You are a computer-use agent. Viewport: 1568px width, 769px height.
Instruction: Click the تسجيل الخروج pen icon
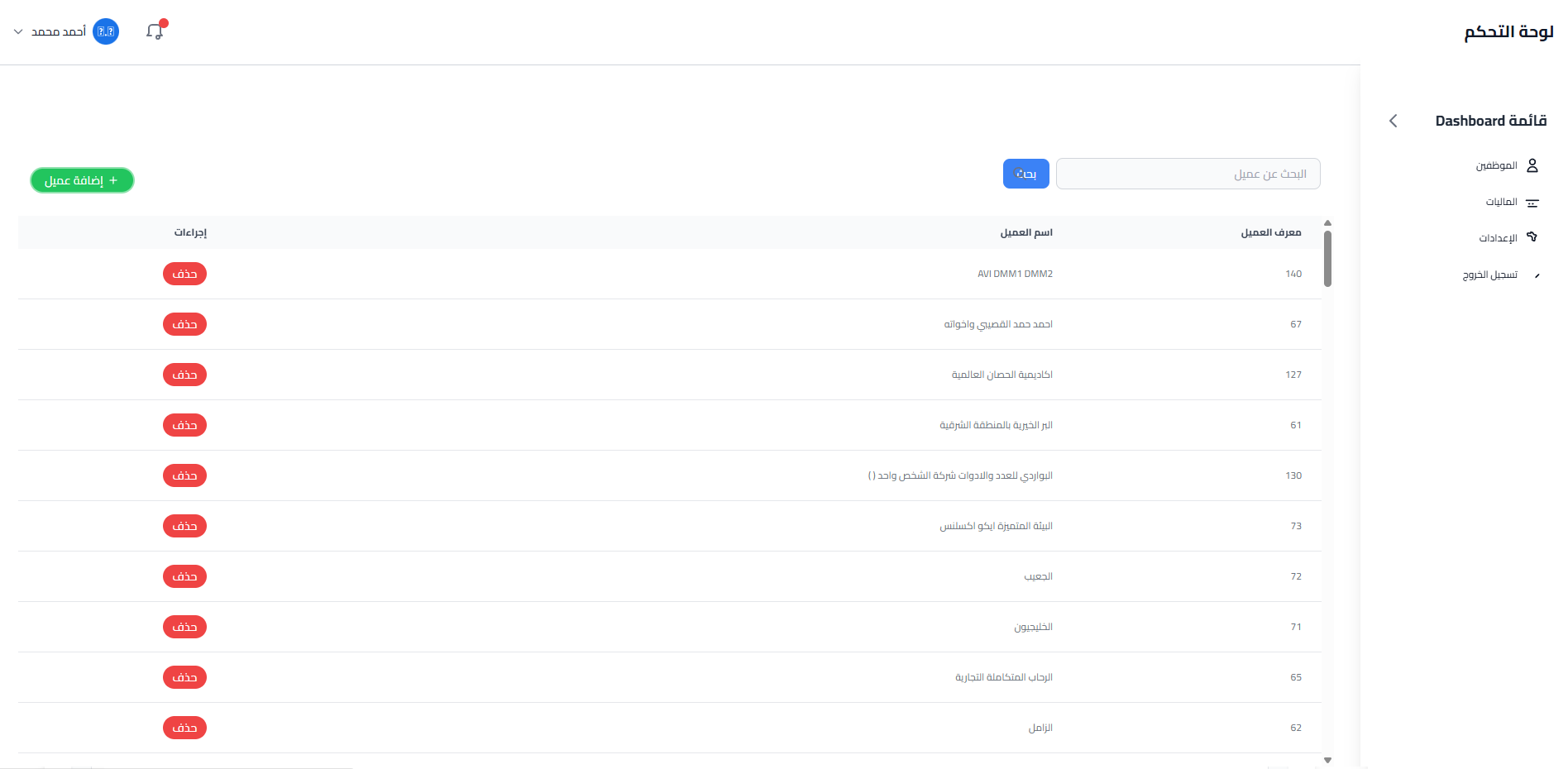pyautogui.click(x=1537, y=275)
